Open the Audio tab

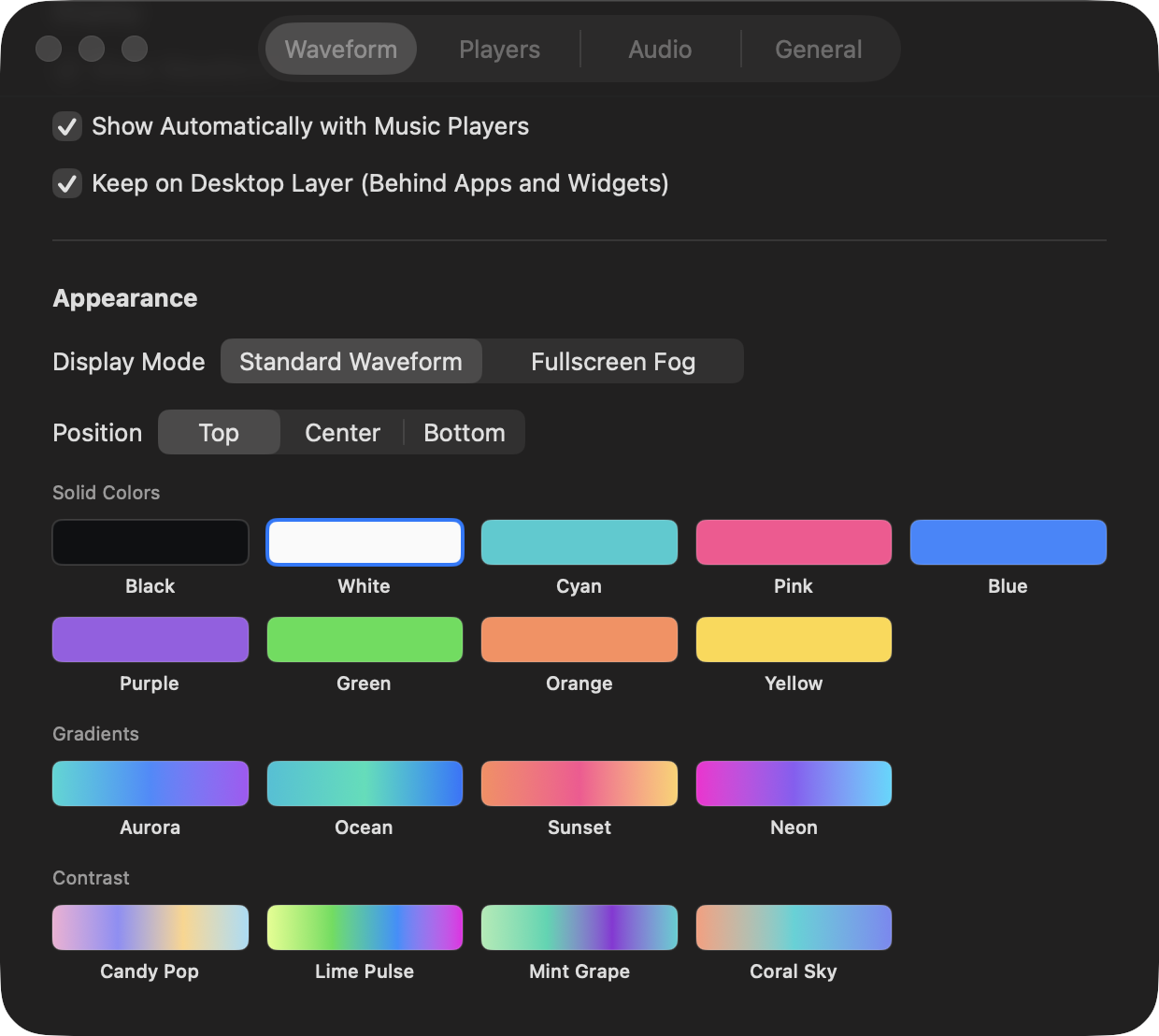pyautogui.click(x=660, y=49)
